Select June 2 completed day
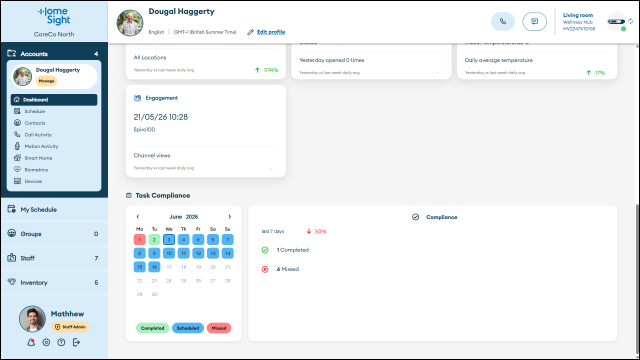 tap(154, 240)
